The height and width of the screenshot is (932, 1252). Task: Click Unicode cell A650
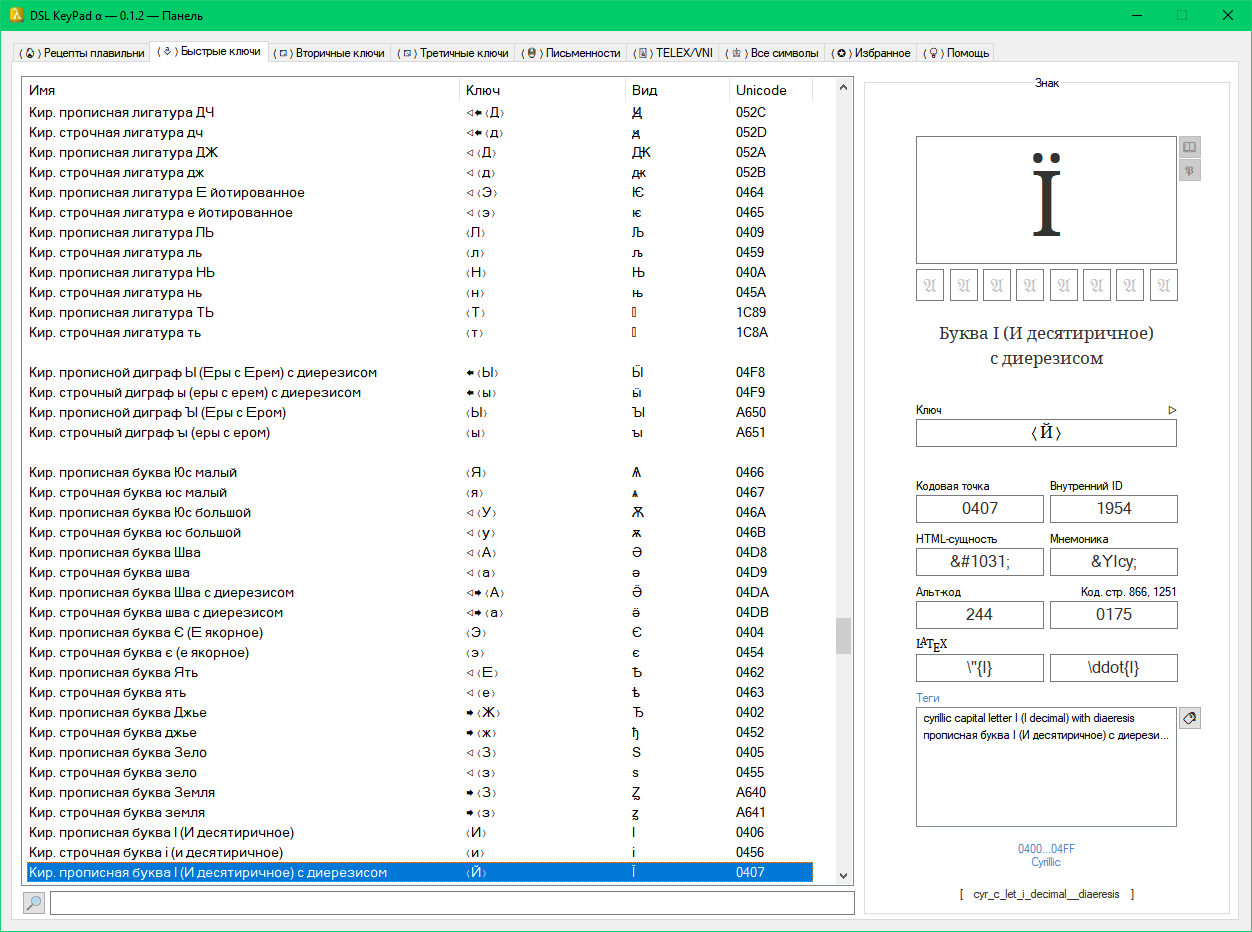coord(750,412)
